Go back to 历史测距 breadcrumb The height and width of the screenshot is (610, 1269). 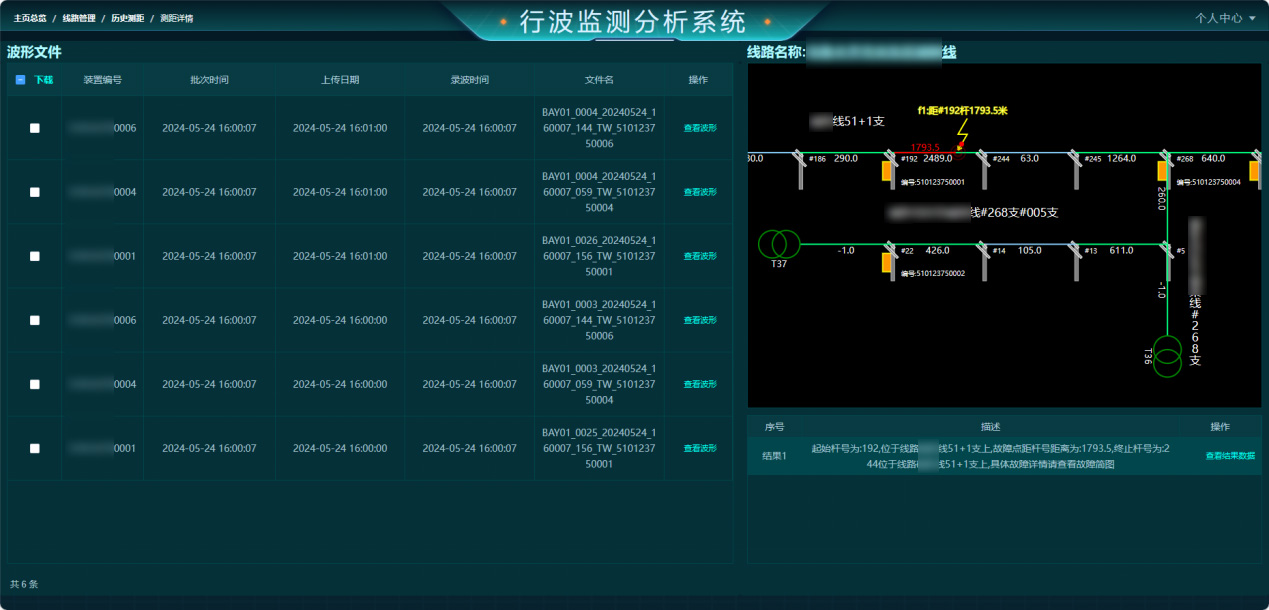(127, 18)
